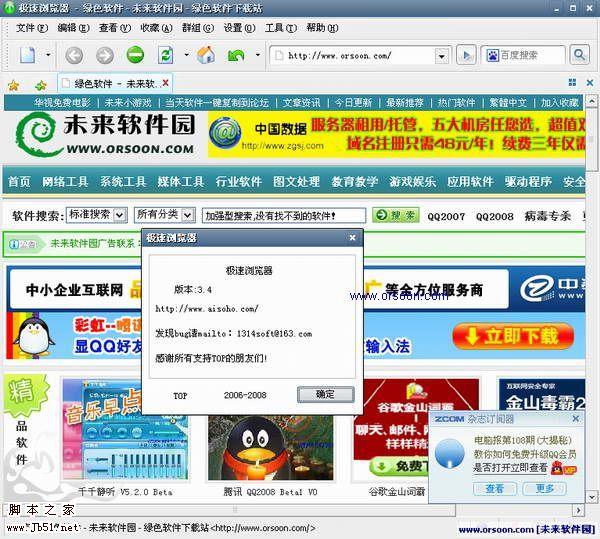
Task: Open 系统工具 category
Action: coord(123,182)
